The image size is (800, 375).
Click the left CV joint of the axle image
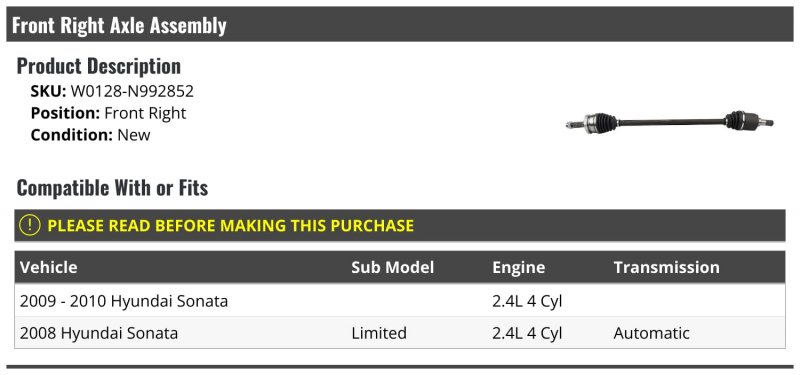click(x=600, y=123)
